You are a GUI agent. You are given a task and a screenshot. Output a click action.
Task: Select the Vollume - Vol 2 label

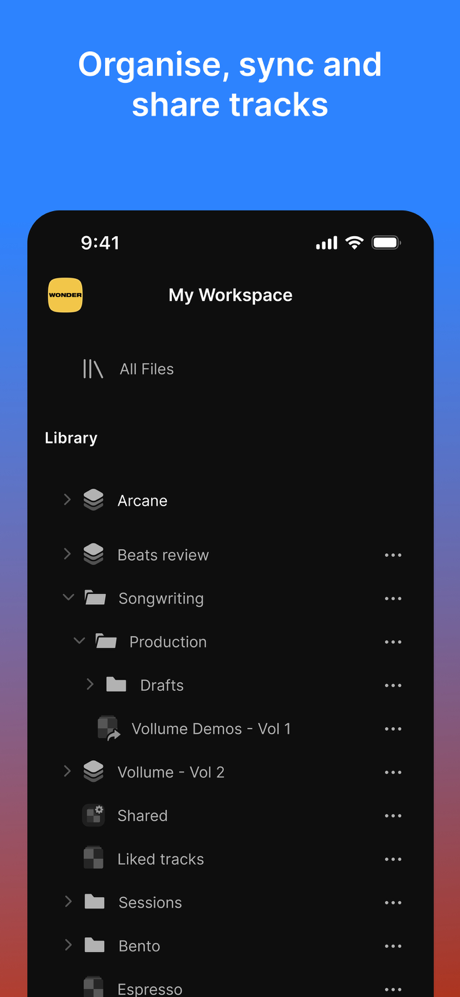pos(171,773)
